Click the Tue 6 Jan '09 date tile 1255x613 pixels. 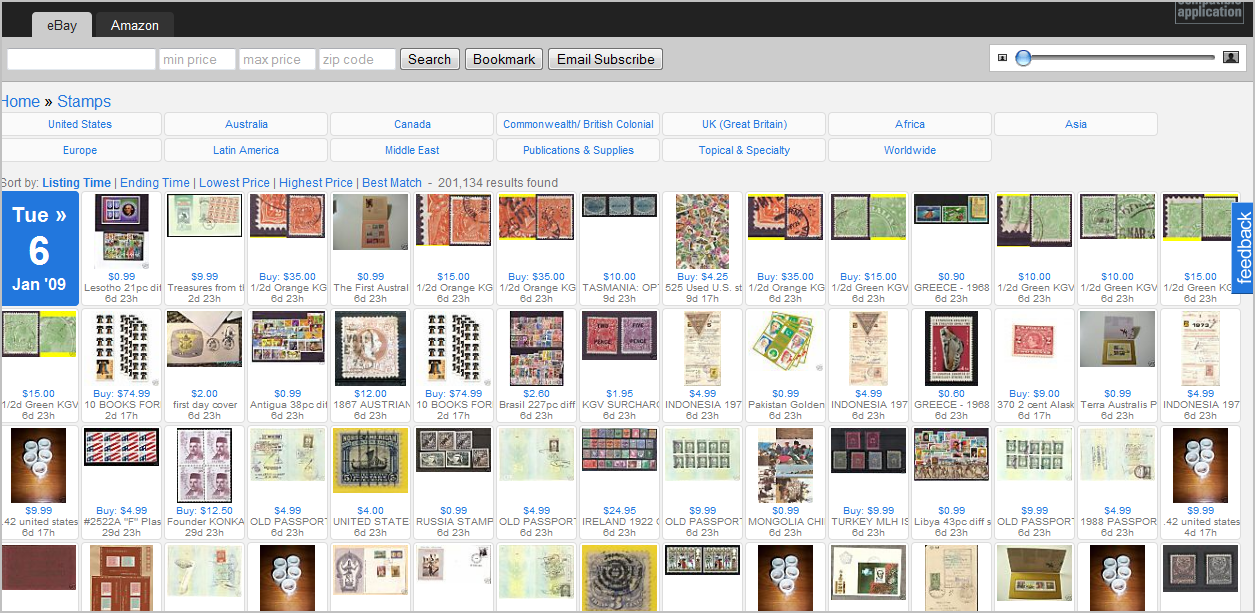pos(39,249)
